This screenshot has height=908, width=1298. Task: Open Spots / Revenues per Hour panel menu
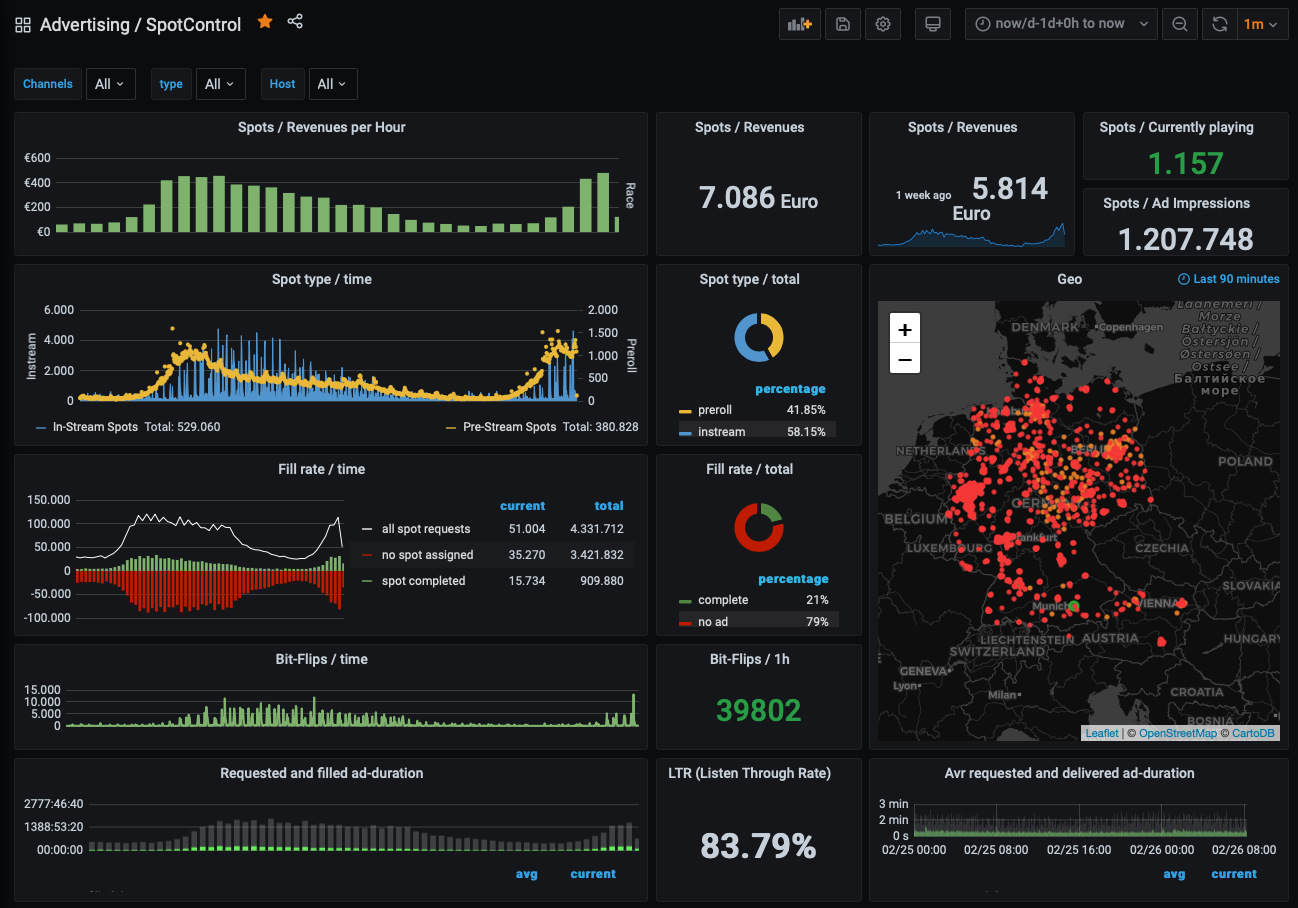tap(321, 127)
